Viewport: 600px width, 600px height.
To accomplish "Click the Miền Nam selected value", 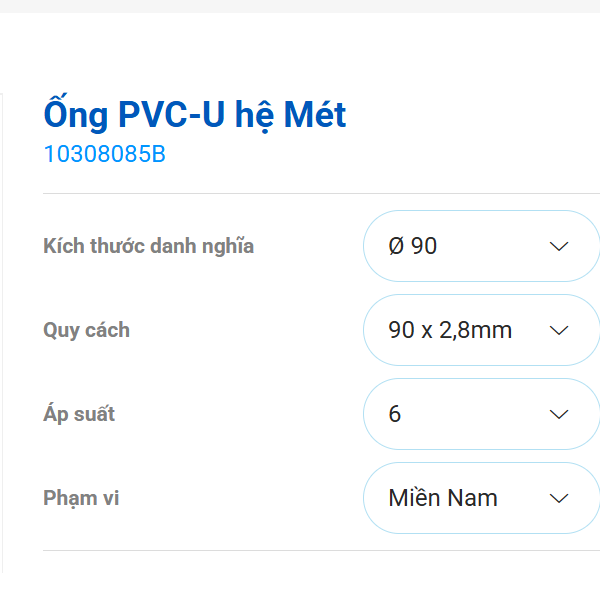I will pos(443,498).
